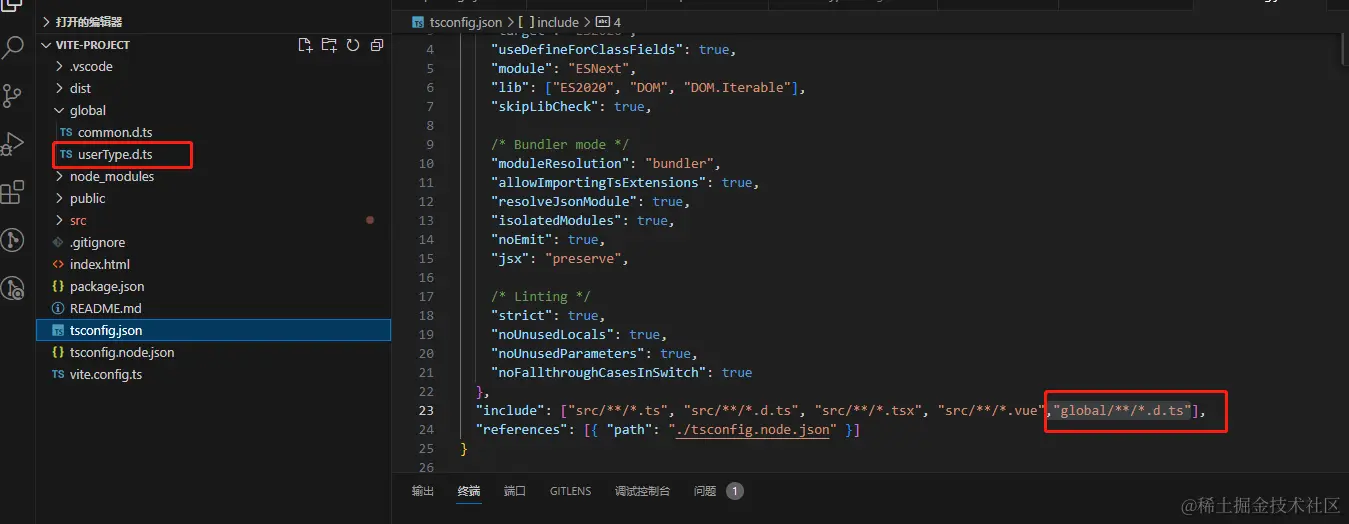Open the Explorer view icon
1349x524 pixels.
click(13, 5)
